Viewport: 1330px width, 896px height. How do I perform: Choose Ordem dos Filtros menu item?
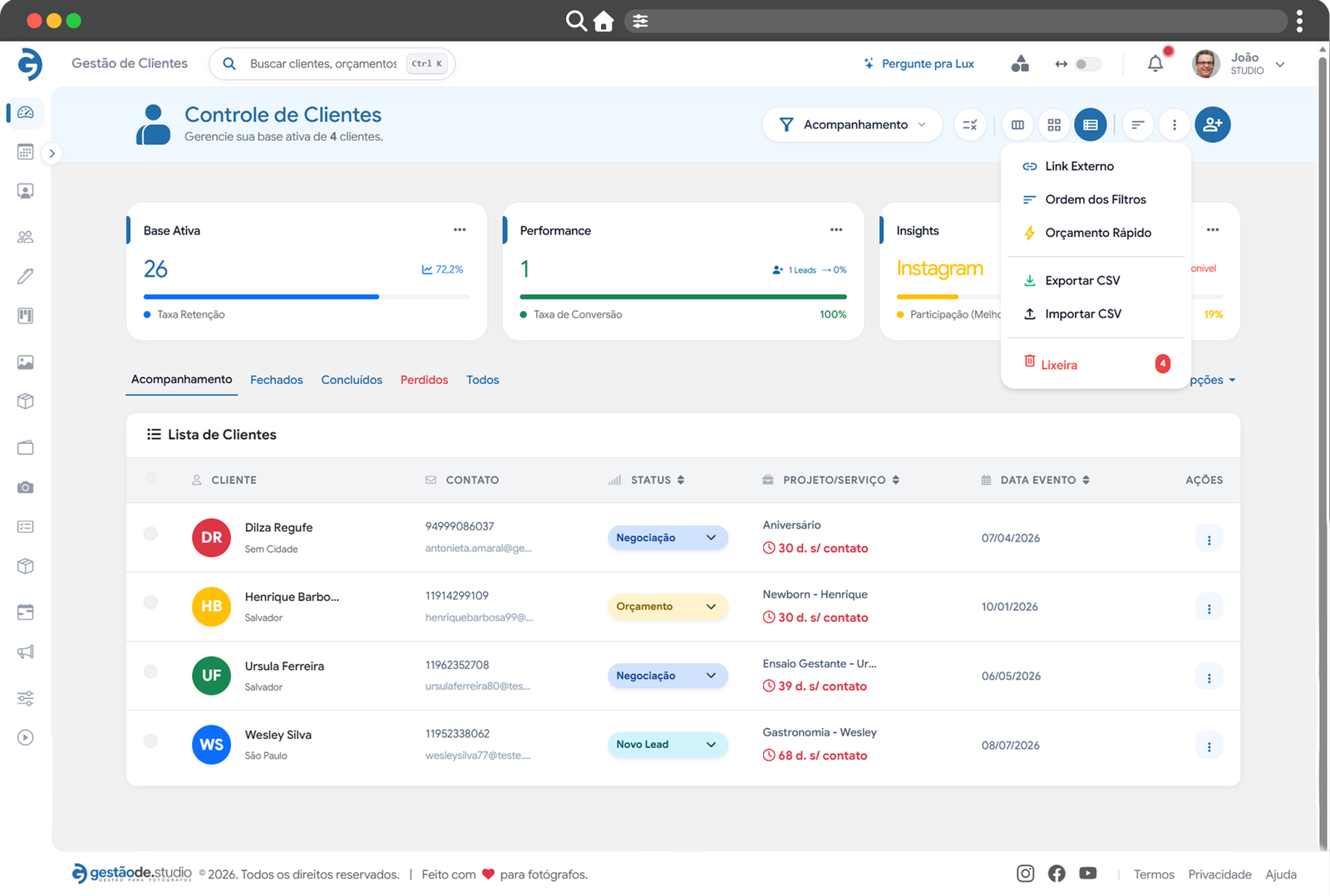tap(1096, 199)
